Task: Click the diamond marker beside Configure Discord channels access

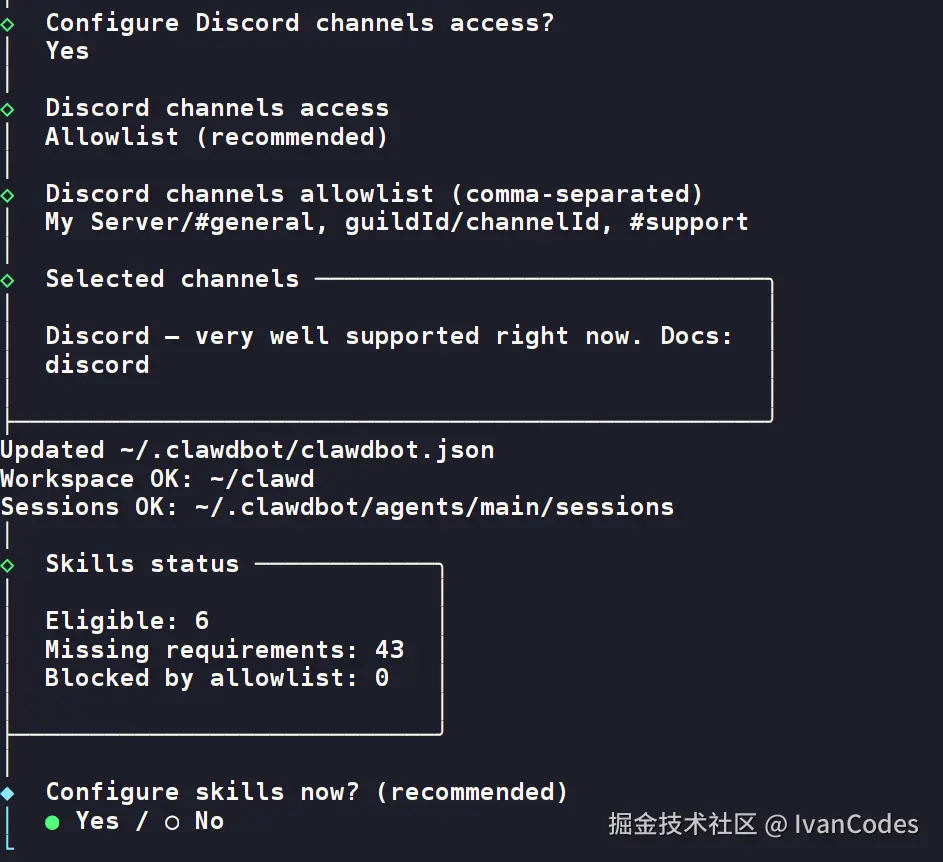Action: [x=8, y=23]
